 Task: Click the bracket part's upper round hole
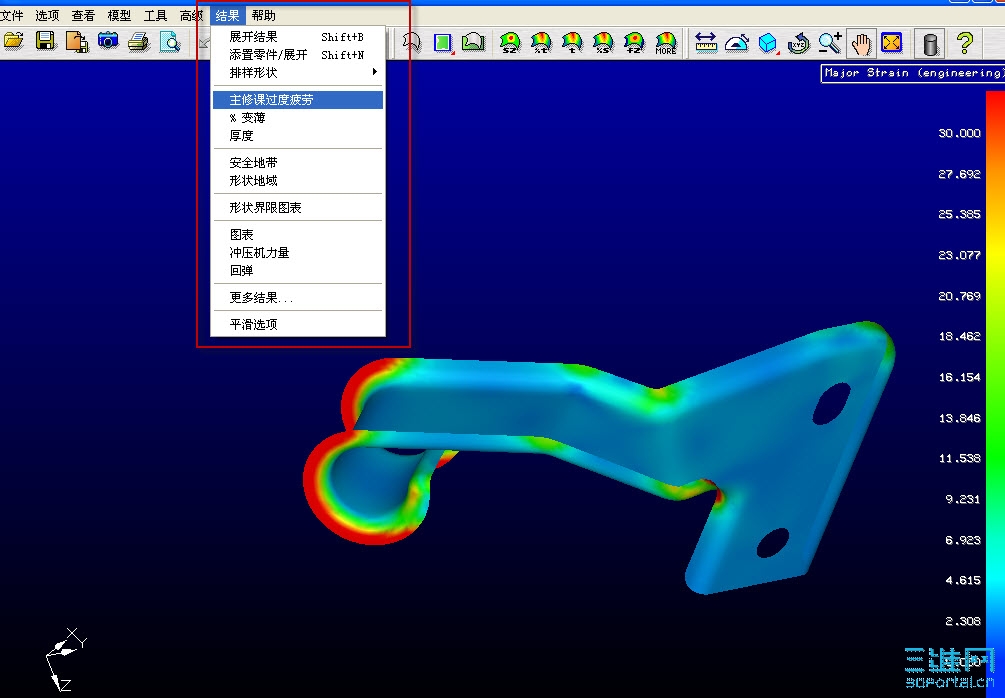(831, 403)
